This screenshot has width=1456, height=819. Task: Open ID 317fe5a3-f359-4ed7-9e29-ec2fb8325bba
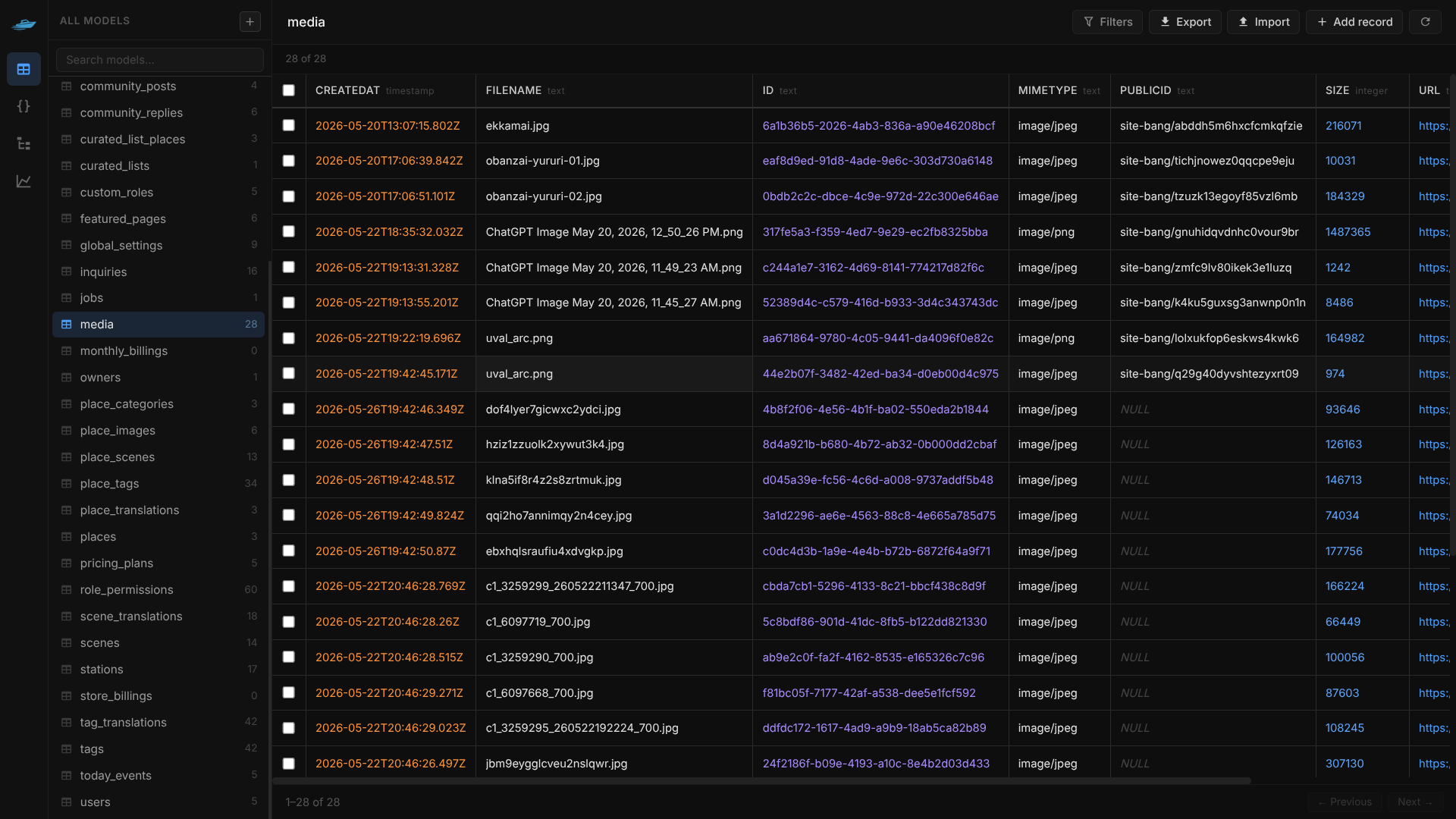click(874, 232)
